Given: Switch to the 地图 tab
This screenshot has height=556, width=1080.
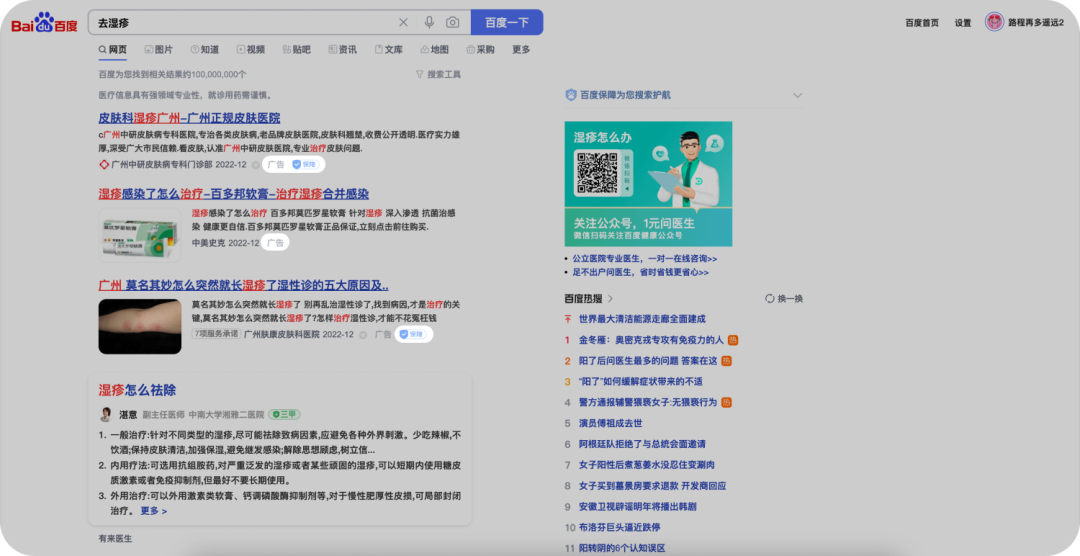Looking at the screenshot, I should pyautogui.click(x=435, y=50).
